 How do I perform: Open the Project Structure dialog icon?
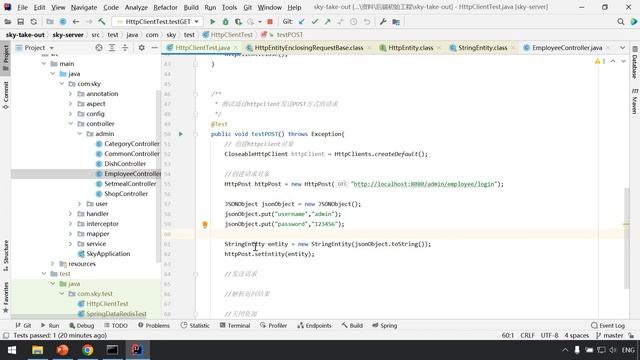[396, 22]
